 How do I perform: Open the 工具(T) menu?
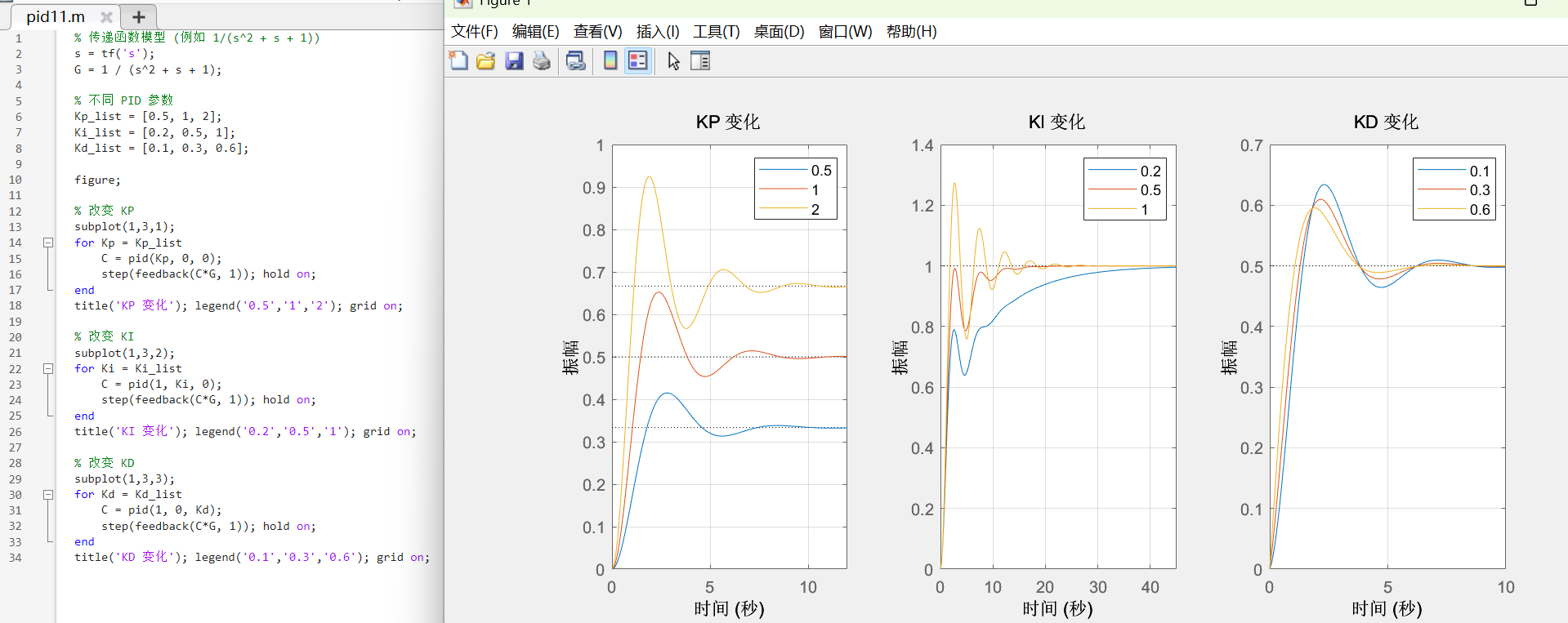pos(717,31)
